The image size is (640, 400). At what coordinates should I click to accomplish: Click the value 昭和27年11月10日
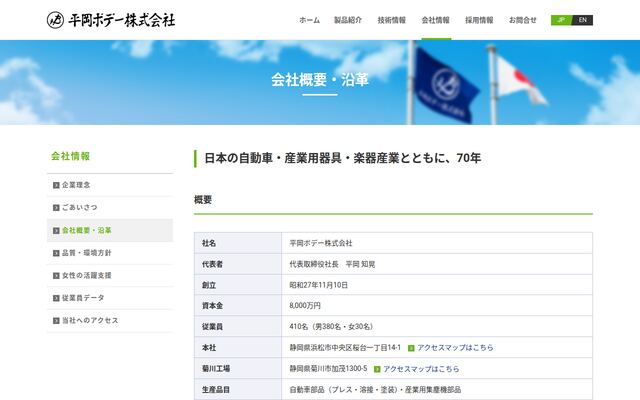pyautogui.click(x=319, y=285)
